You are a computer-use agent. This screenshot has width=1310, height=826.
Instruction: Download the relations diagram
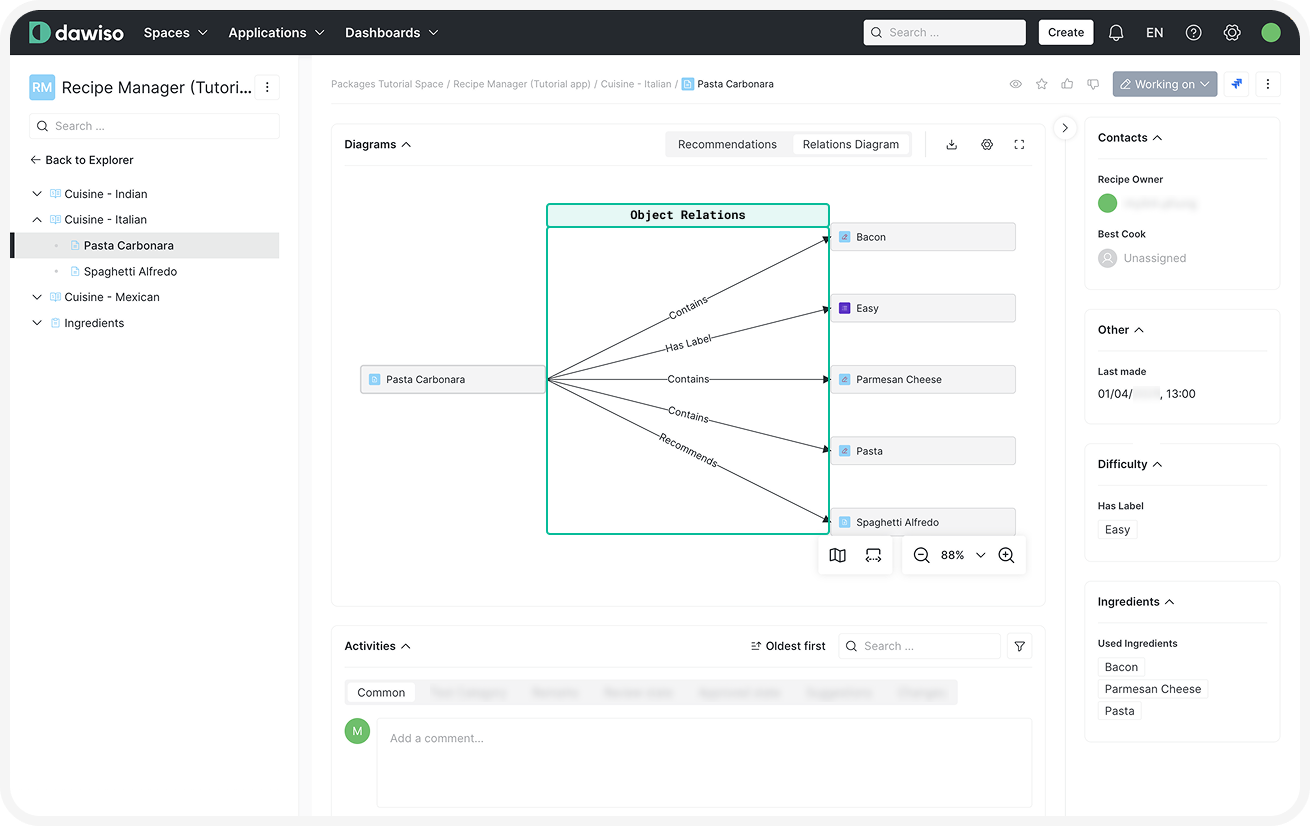(x=951, y=145)
